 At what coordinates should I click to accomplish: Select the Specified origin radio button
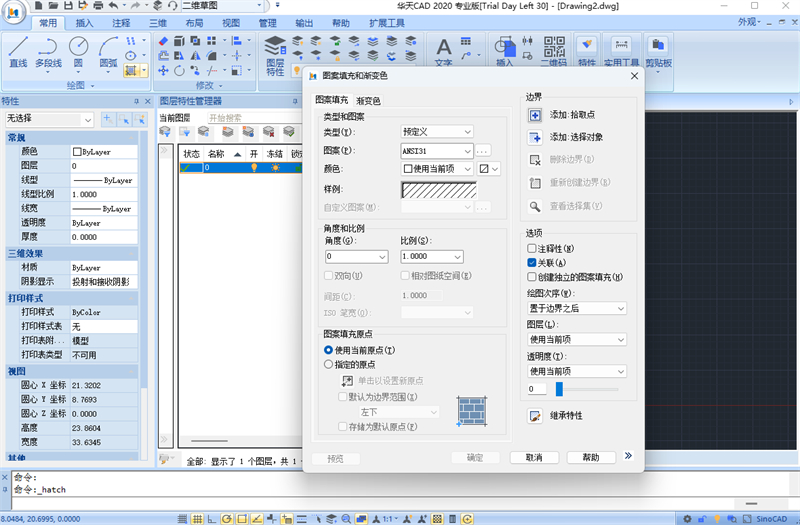[328, 365]
